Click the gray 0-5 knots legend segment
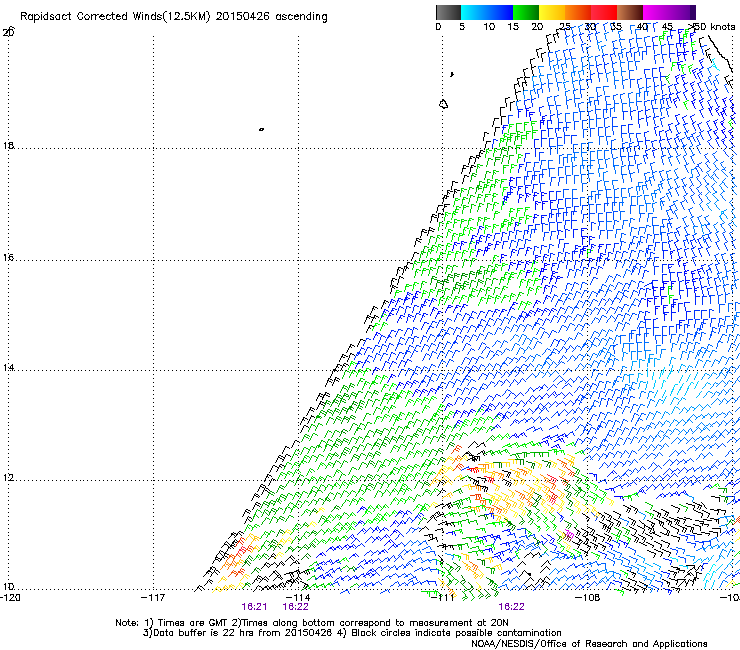Screen dimensions: 740x650 (x=448, y=12)
